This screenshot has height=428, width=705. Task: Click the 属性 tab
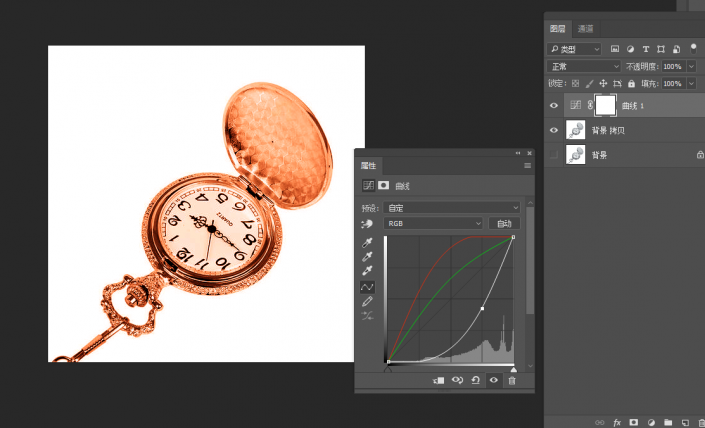[368, 166]
